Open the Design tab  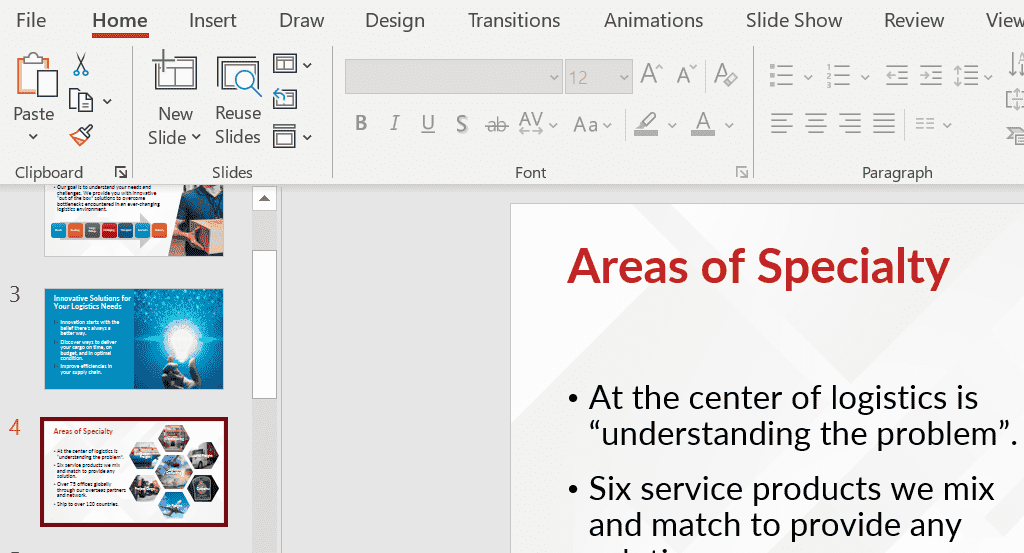[394, 21]
